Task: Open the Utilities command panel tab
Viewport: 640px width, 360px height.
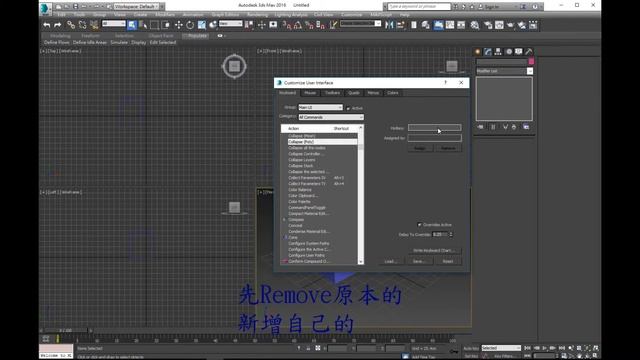Action: click(529, 51)
